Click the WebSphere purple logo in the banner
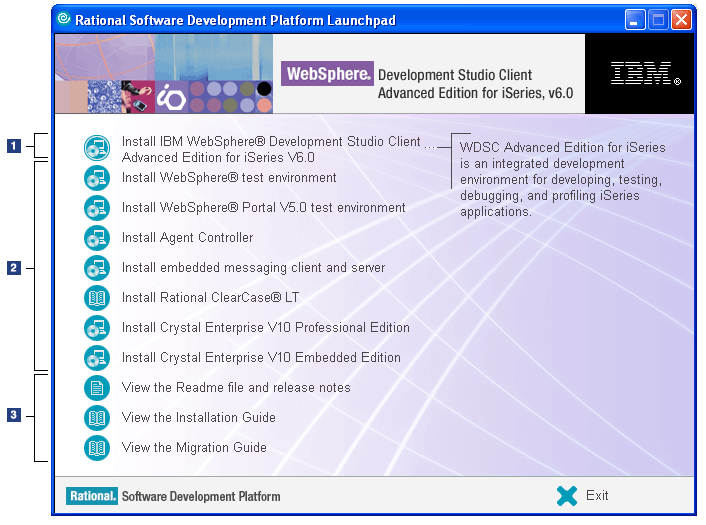Screen dimensions: 706x525 pos(327,73)
